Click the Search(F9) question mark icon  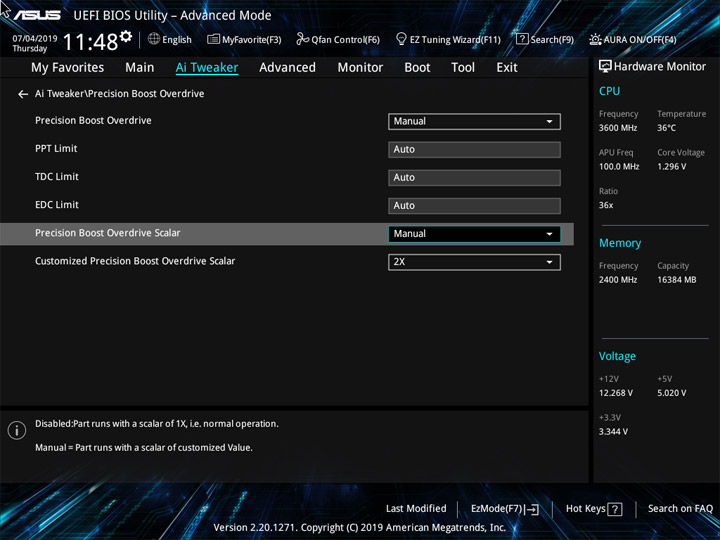tap(522, 39)
